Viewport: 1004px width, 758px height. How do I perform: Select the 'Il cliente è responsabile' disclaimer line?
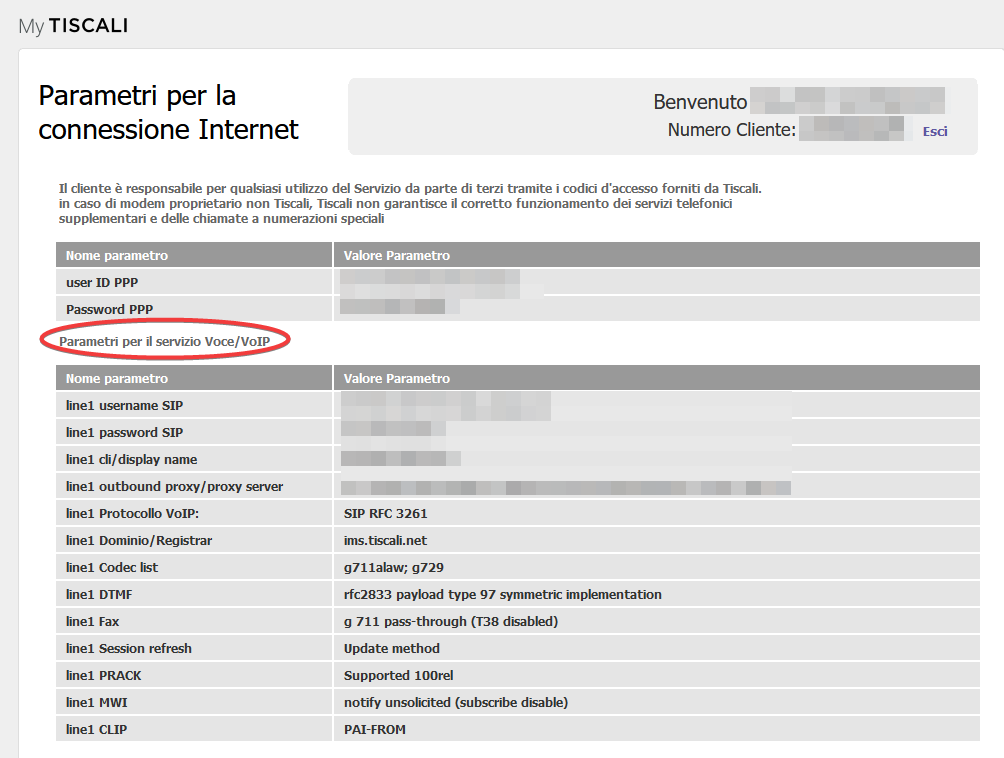(410, 188)
